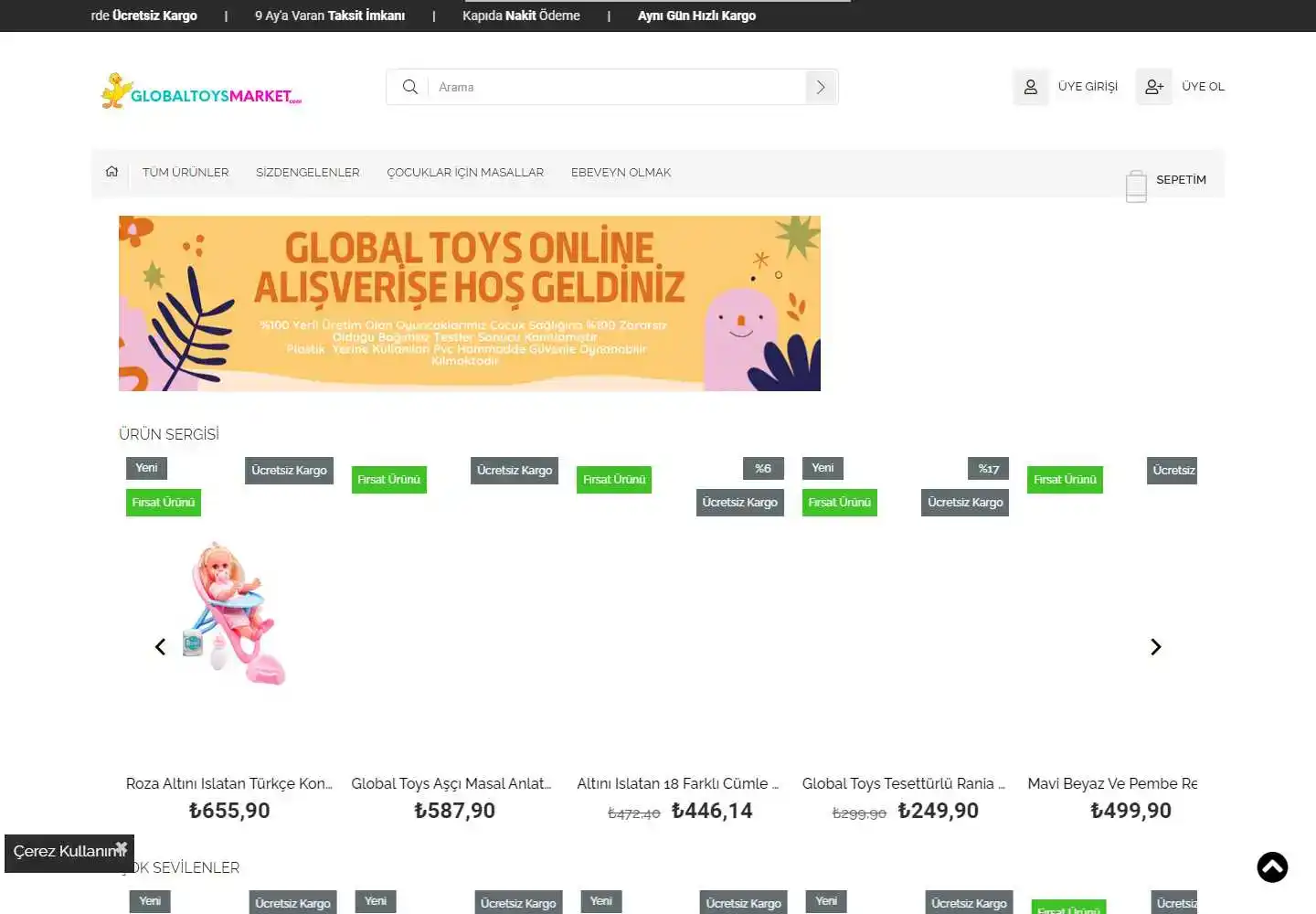Open Altını Islatan 18 Farklı Cümle title

(x=677, y=783)
